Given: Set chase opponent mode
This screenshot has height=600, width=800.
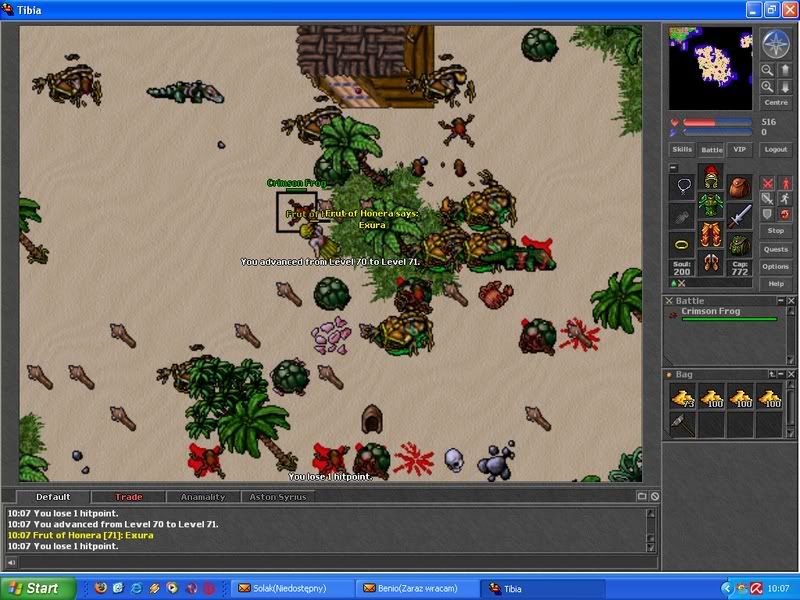Looking at the screenshot, I should click(x=785, y=198).
